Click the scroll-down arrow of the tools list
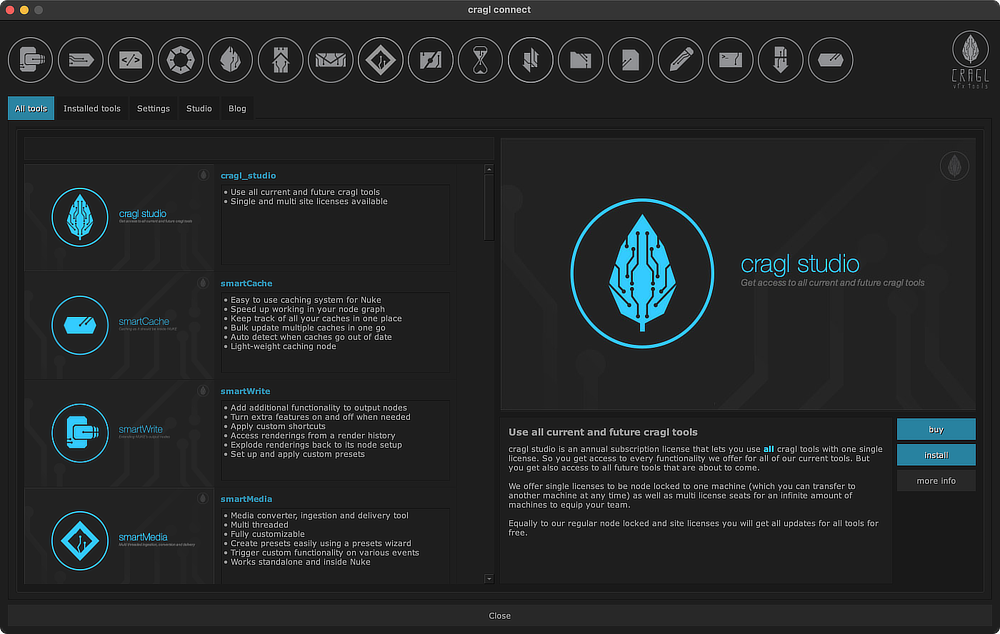 point(488,578)
